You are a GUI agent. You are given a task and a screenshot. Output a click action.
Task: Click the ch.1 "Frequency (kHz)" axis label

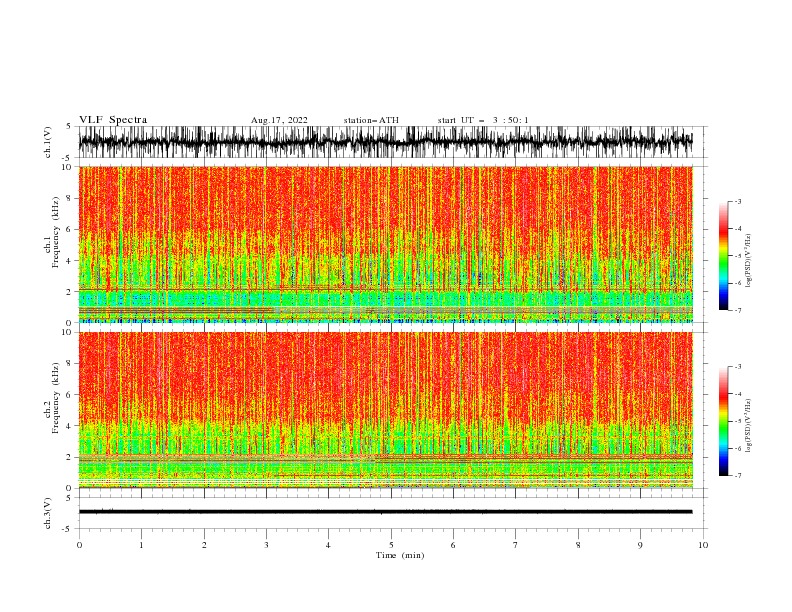(x=55, y=232)
